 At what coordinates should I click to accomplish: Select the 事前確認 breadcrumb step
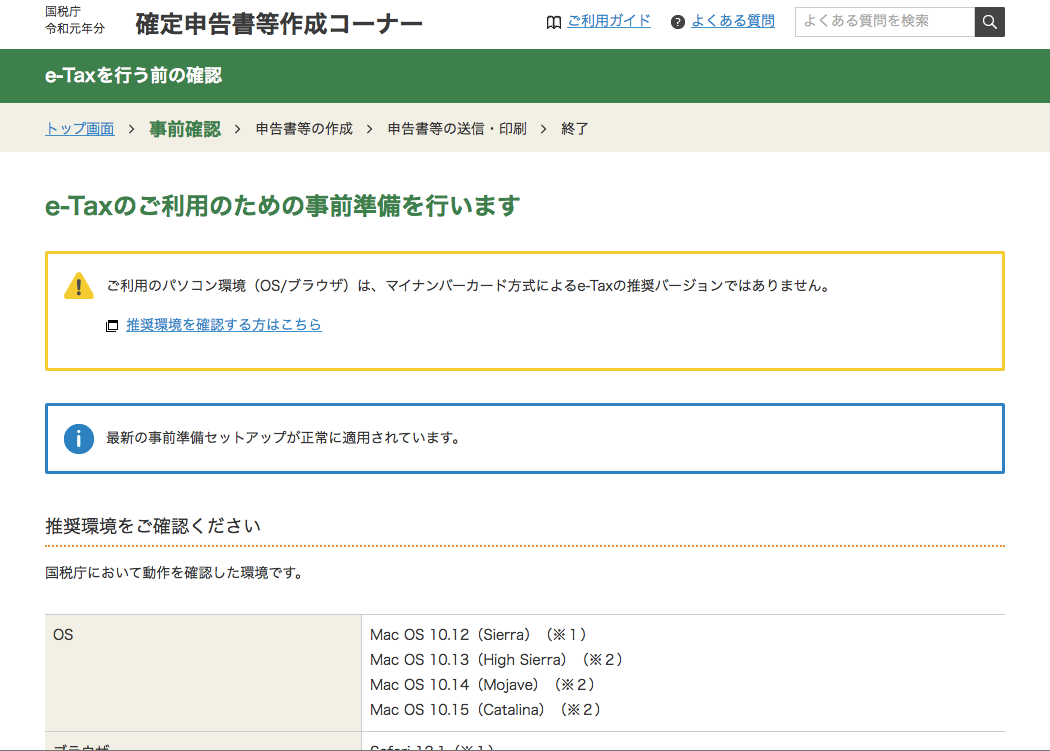pyautogui.click(x=185, y=128)
